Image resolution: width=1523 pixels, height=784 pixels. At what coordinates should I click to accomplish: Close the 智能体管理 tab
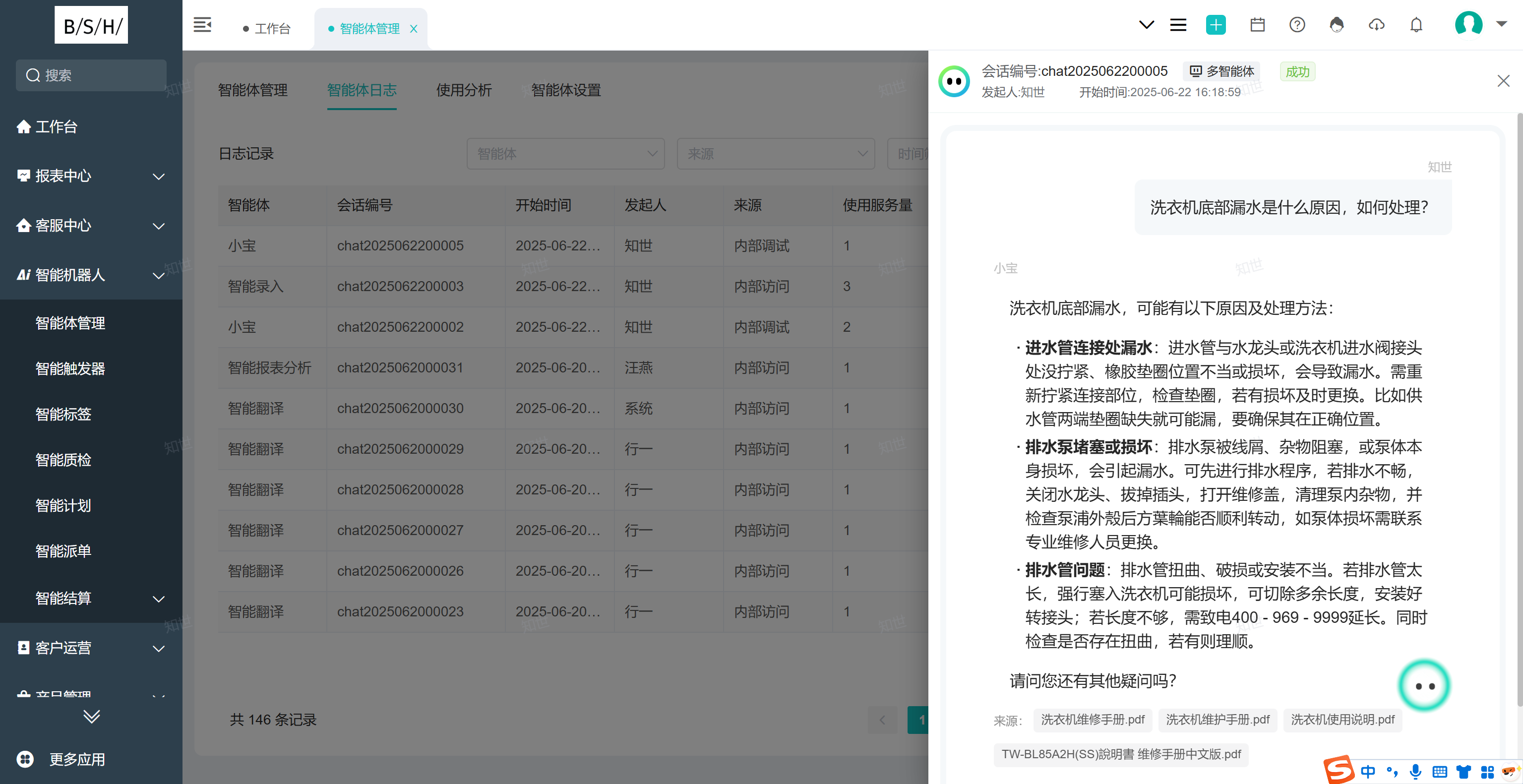[414, 28]
